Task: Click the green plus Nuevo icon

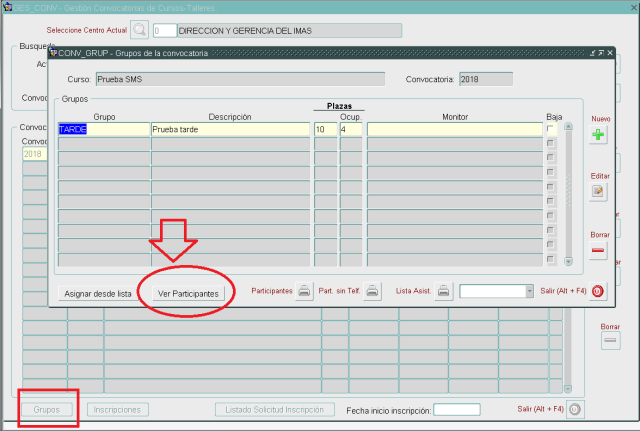Action: [x=599, y=135]
